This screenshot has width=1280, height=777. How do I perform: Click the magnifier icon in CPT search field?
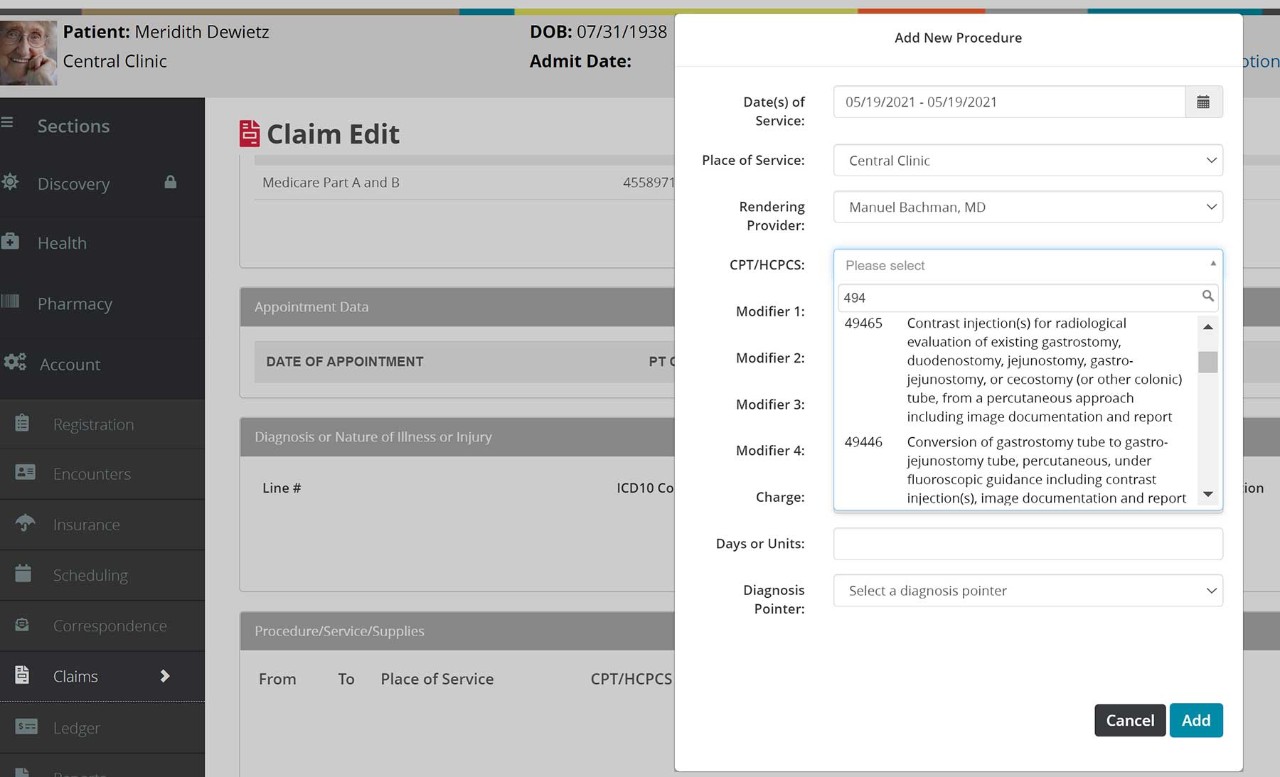[1207, 296]
